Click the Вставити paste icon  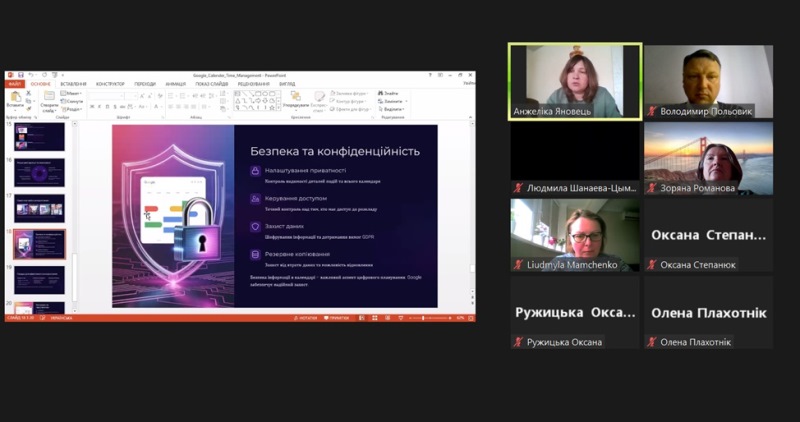tap(15, 96)
